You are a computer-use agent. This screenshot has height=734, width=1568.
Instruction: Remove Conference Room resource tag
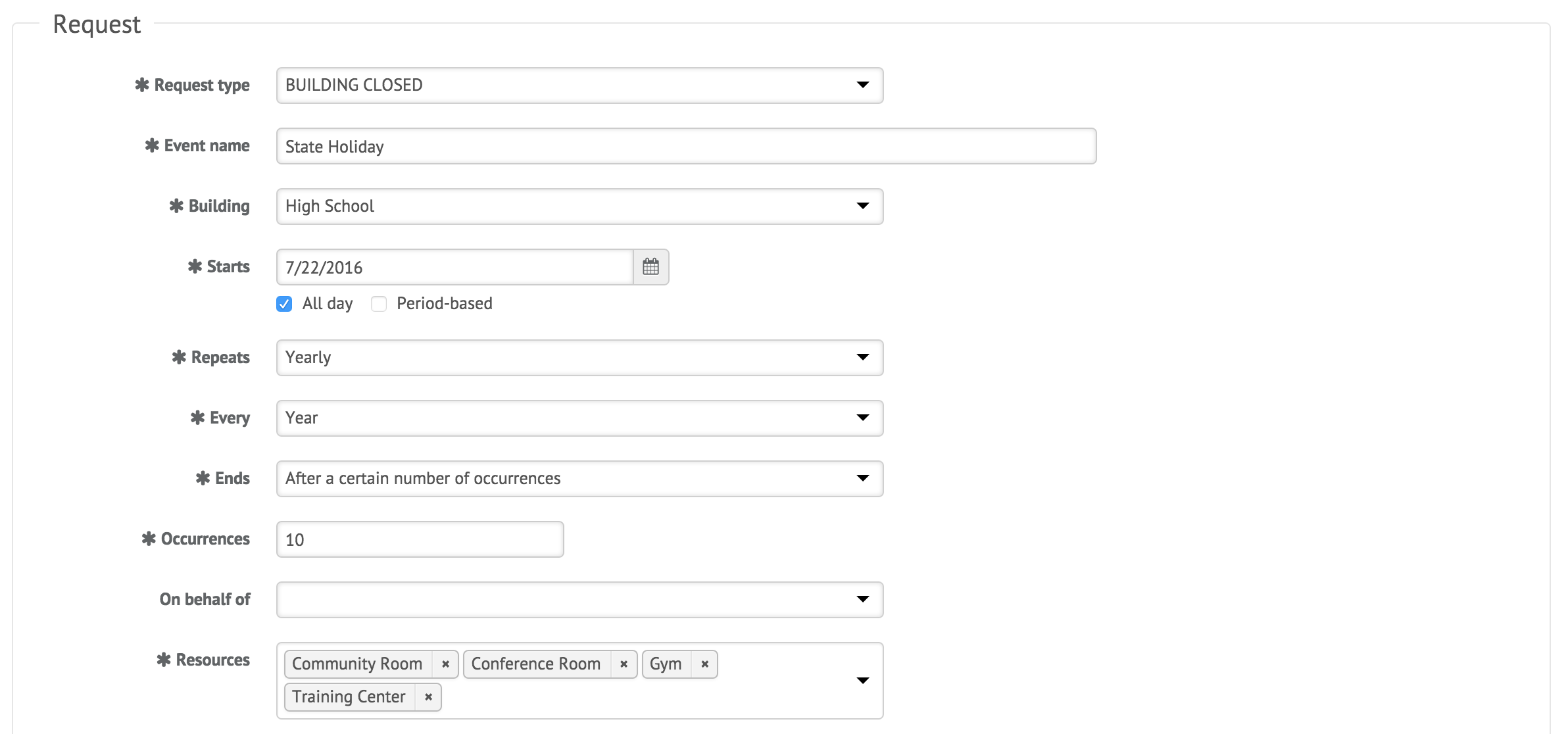(624, 664)
